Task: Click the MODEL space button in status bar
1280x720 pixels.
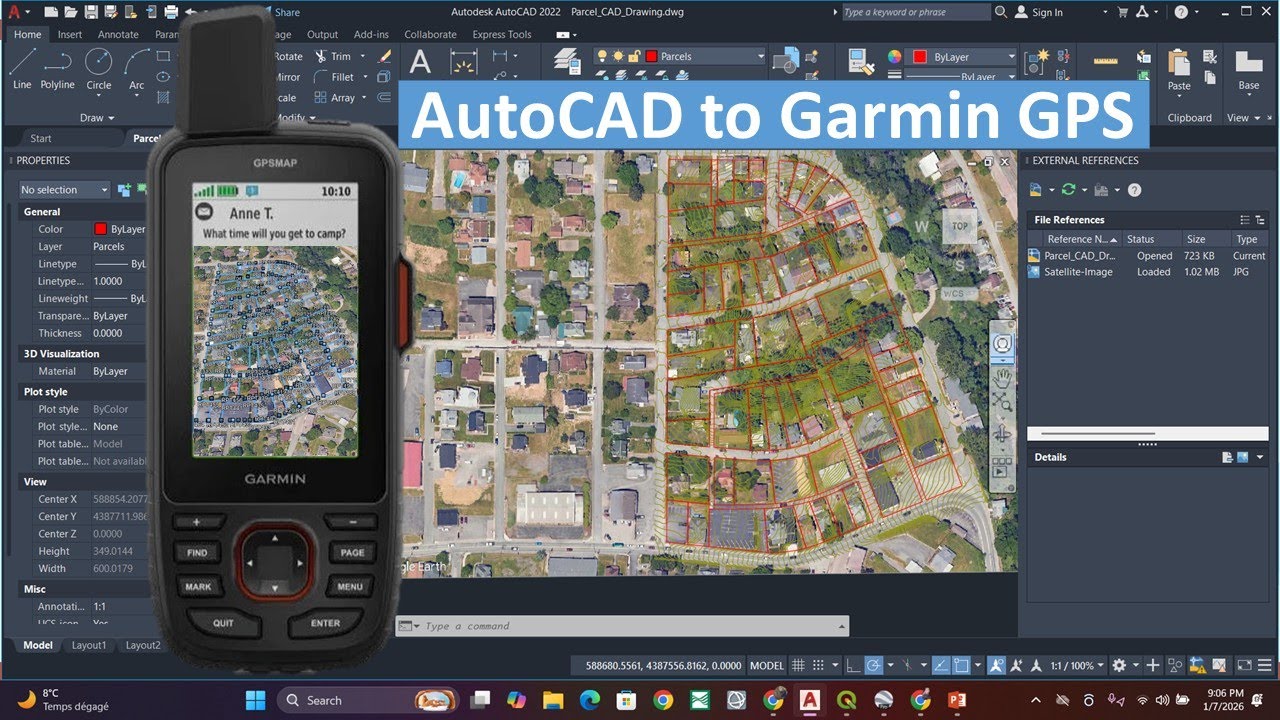Action: tap(767, 665)
